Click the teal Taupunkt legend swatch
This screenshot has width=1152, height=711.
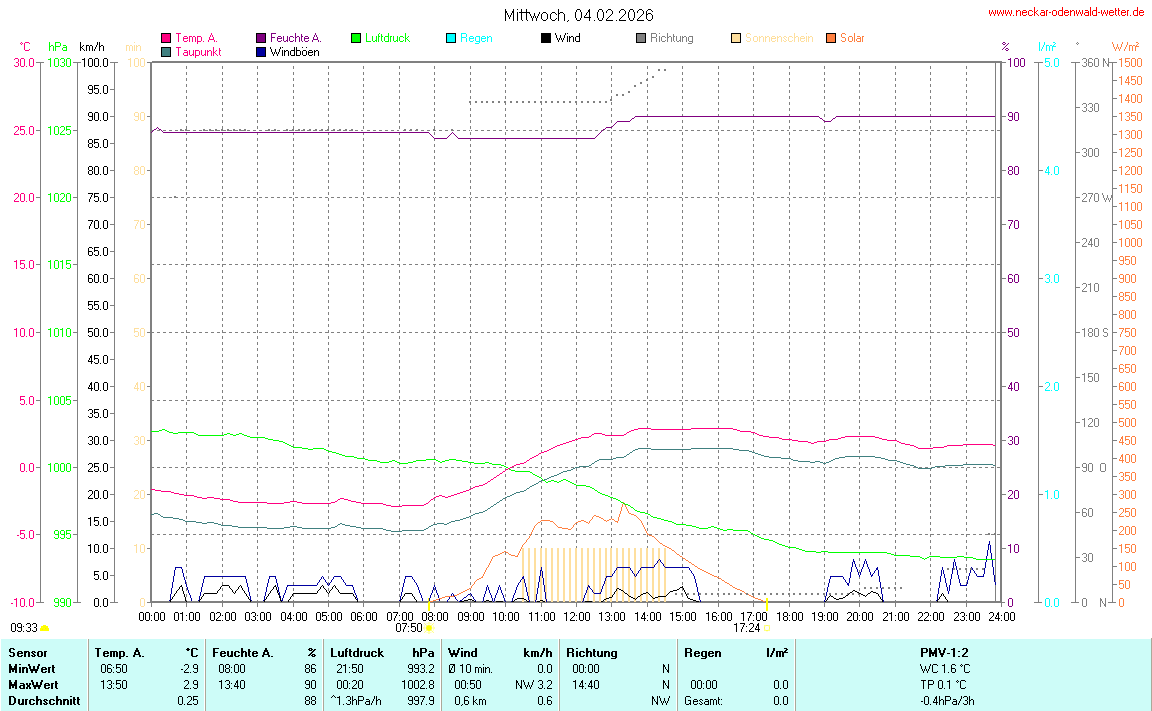[x=166, y=51]
